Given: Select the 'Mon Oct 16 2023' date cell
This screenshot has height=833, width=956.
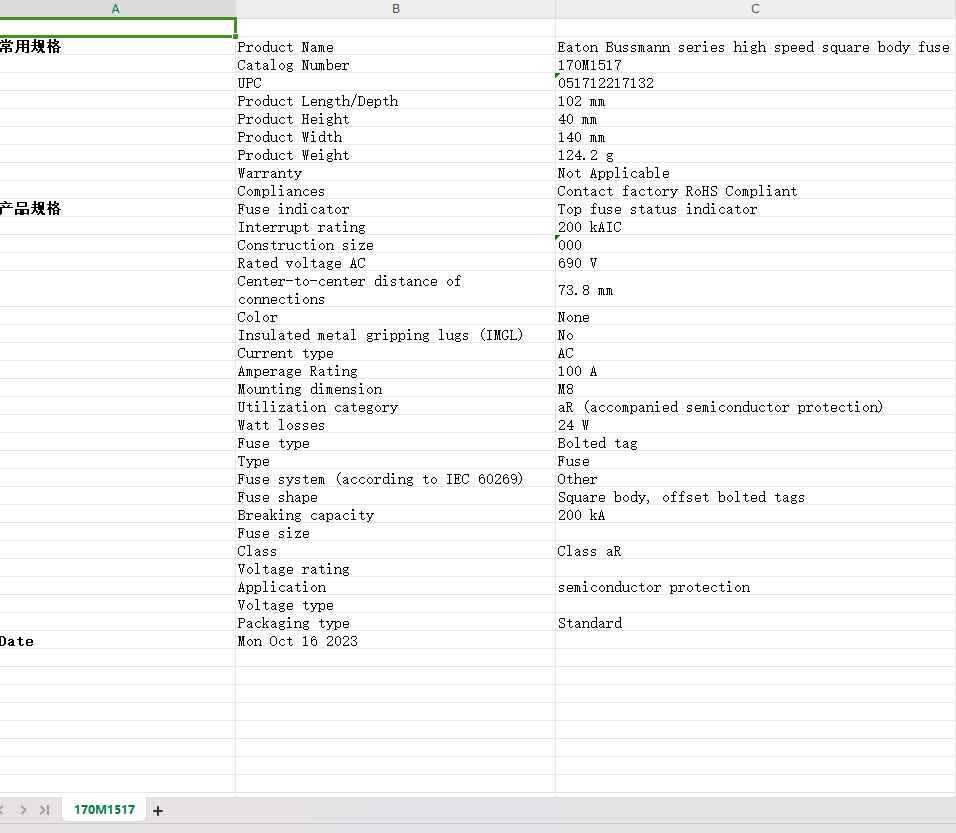Looking at the screenshot, I should (x=396, y=641).
